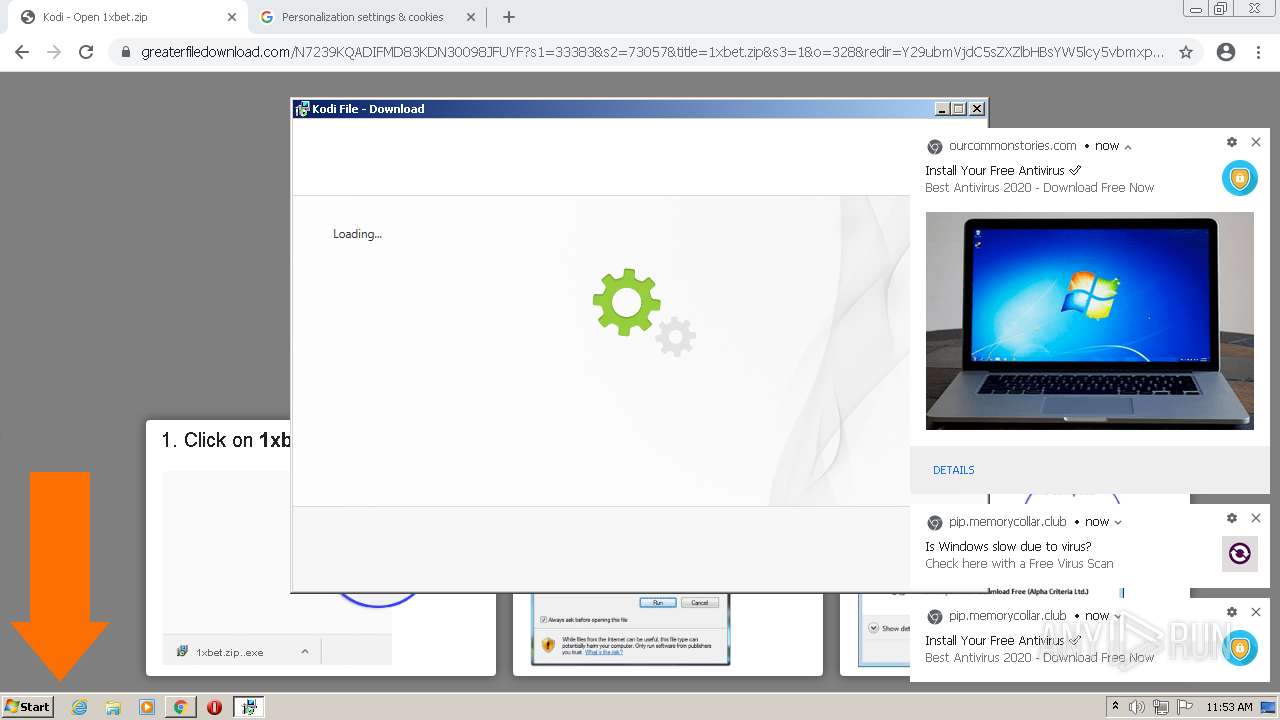Screen dimensions: 1280x720
Task: Open the laptop image in antivirus notification
Action: [1090, 321]
